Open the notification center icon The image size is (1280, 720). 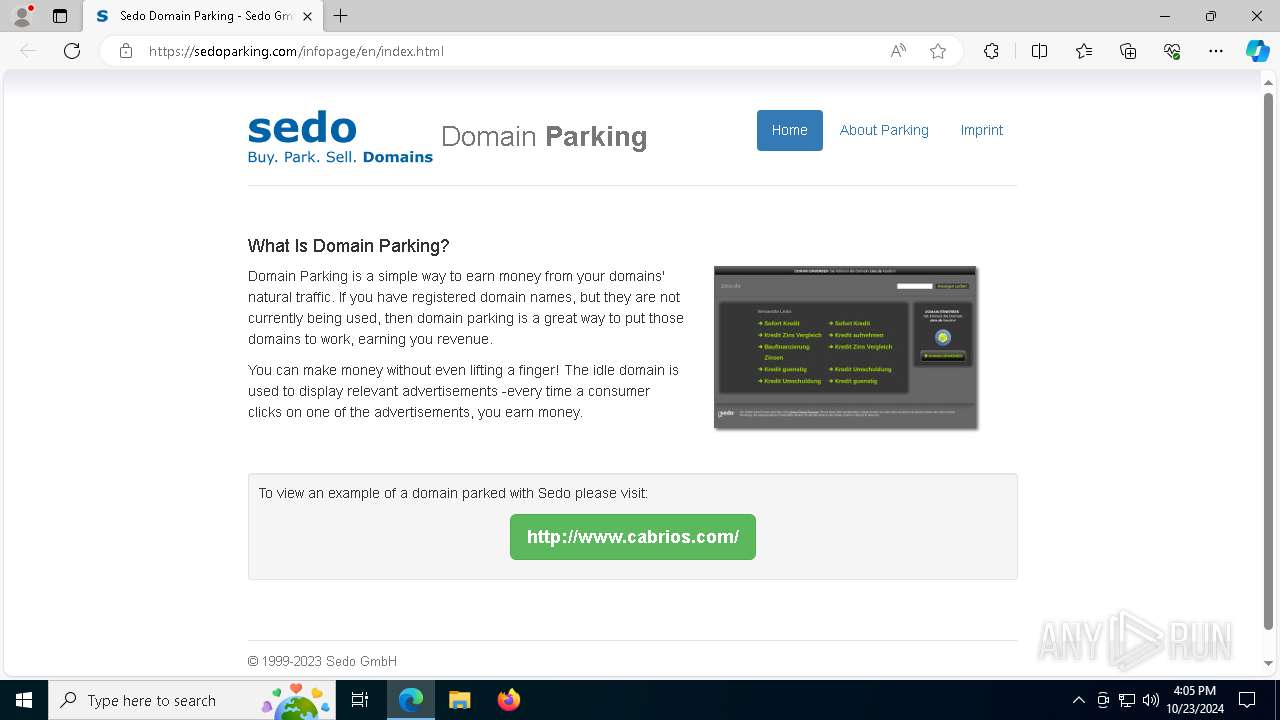pyautogui.click(x=1247, y=700)
